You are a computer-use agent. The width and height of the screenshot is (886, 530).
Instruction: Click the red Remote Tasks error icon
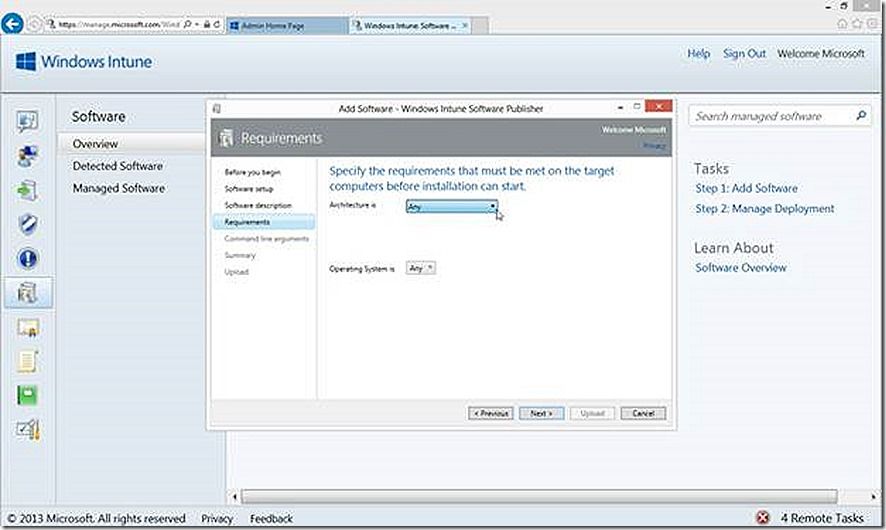tap(762, 517)
